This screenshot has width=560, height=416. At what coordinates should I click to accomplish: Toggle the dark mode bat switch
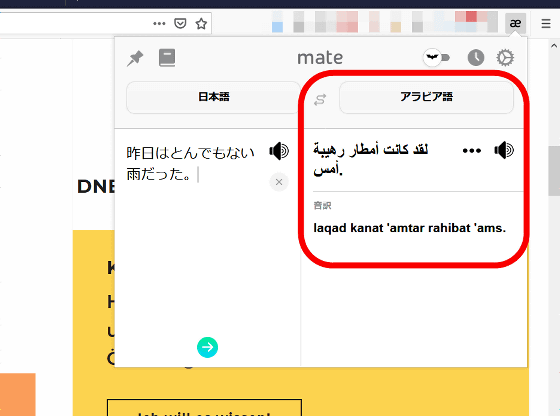(436, 57)
